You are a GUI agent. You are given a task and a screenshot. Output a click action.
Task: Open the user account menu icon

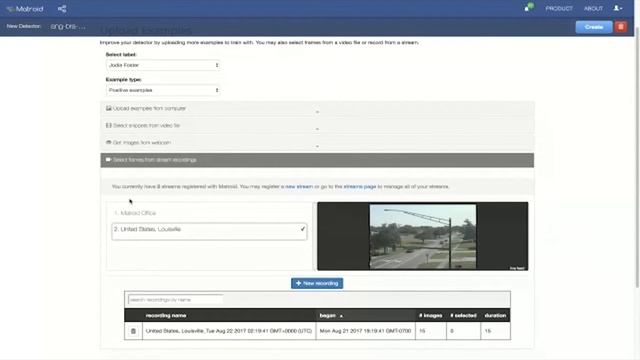click(x=618, y=8)
